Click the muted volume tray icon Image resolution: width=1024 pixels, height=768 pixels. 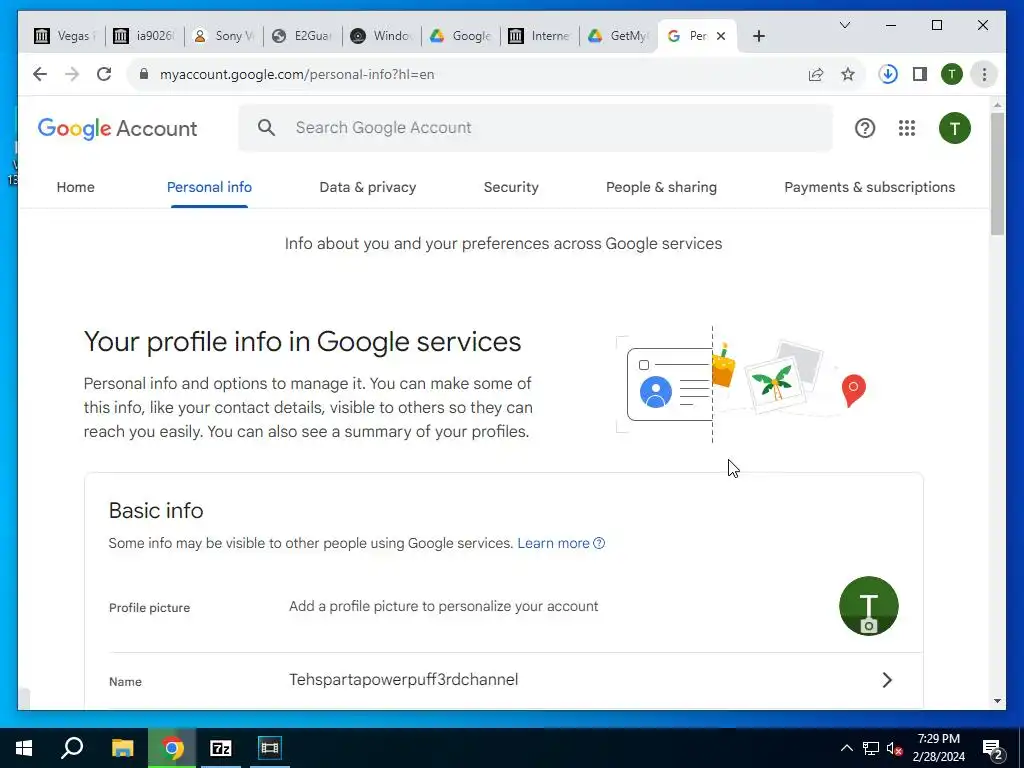(894, 748)
